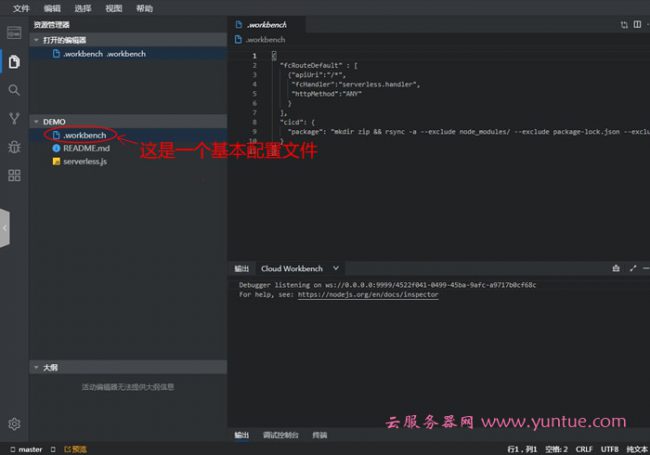Switch to the 调试控制台 tab
The height and width of the screenshot is (455, 650).
click(280, 435)
